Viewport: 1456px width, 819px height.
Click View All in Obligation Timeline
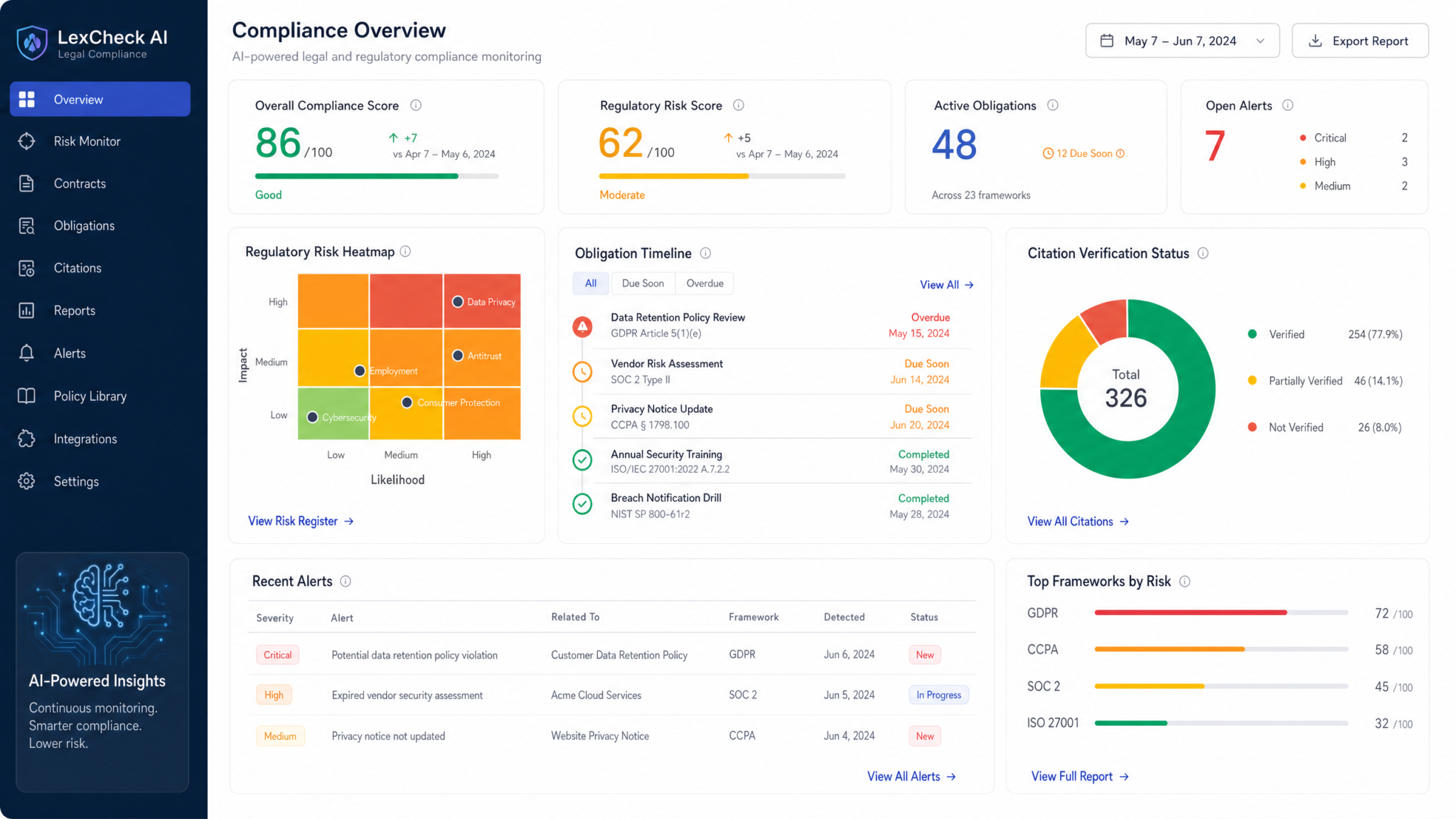pyautogui.click(x=946, y=284)
